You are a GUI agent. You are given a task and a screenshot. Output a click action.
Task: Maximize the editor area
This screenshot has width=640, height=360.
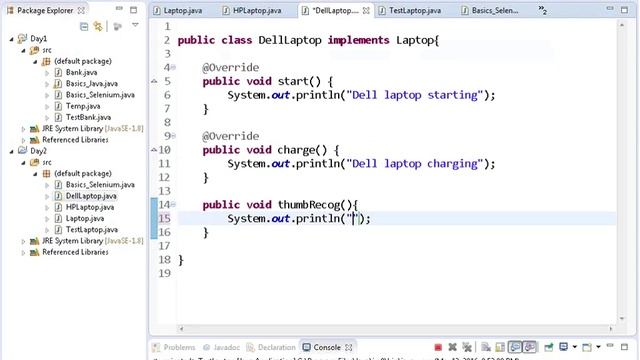(x=624, y=10)
